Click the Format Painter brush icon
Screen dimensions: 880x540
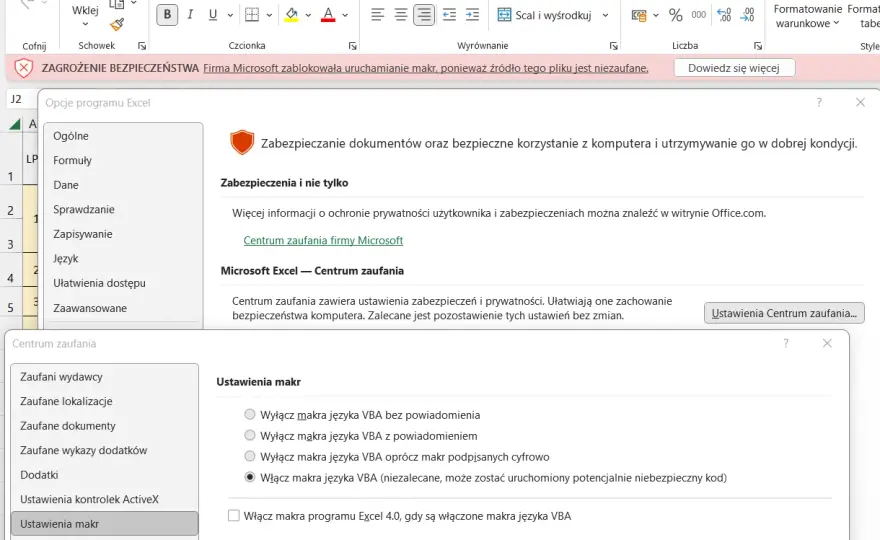[x=117, y=25]
